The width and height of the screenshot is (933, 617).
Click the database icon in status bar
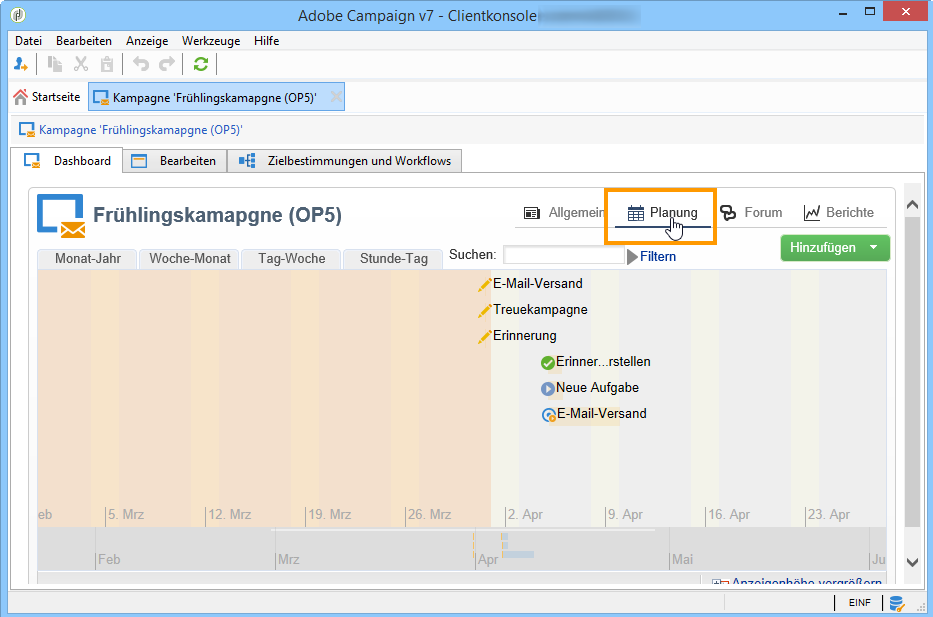tap(897, 603)
